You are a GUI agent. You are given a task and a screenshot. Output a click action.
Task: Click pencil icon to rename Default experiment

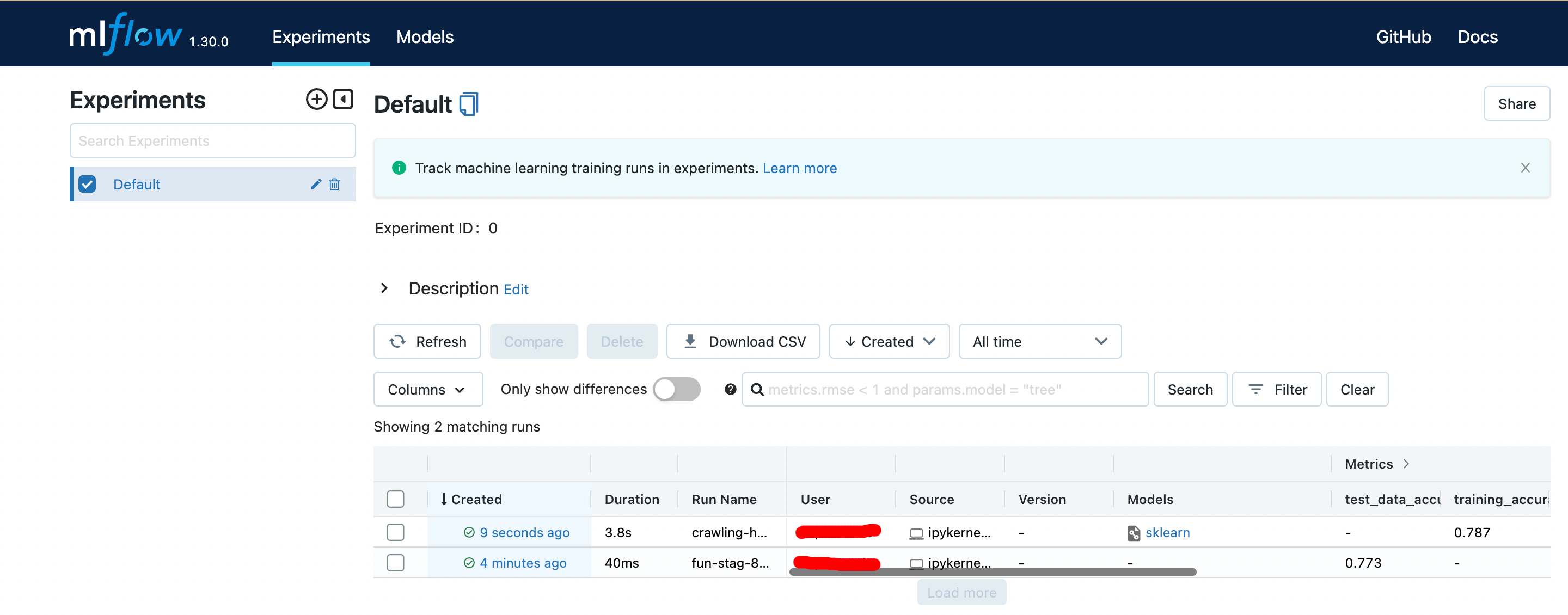(x=315, y=184)
